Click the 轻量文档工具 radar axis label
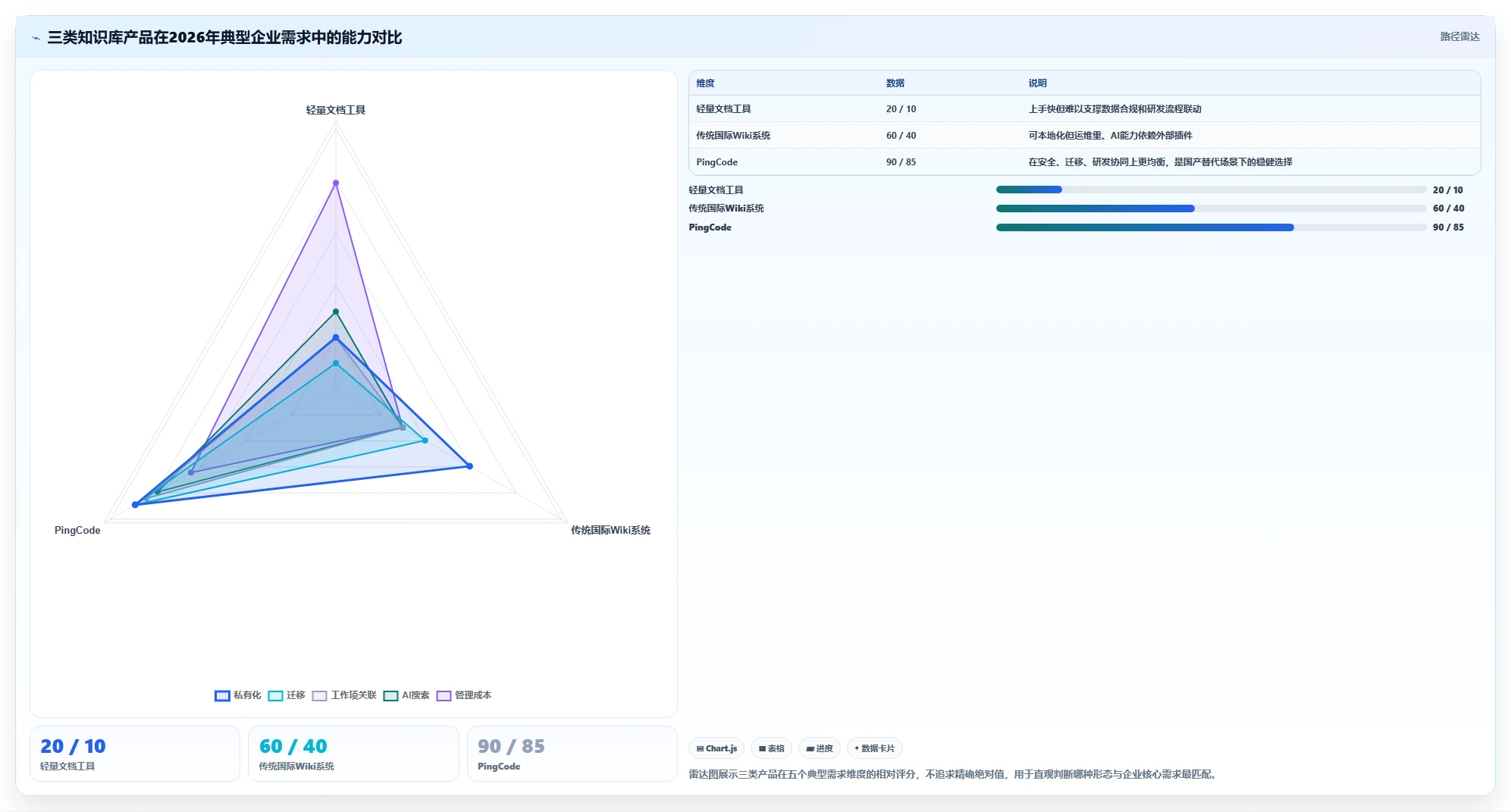1511x812 pixels. (x=336, y=111)
